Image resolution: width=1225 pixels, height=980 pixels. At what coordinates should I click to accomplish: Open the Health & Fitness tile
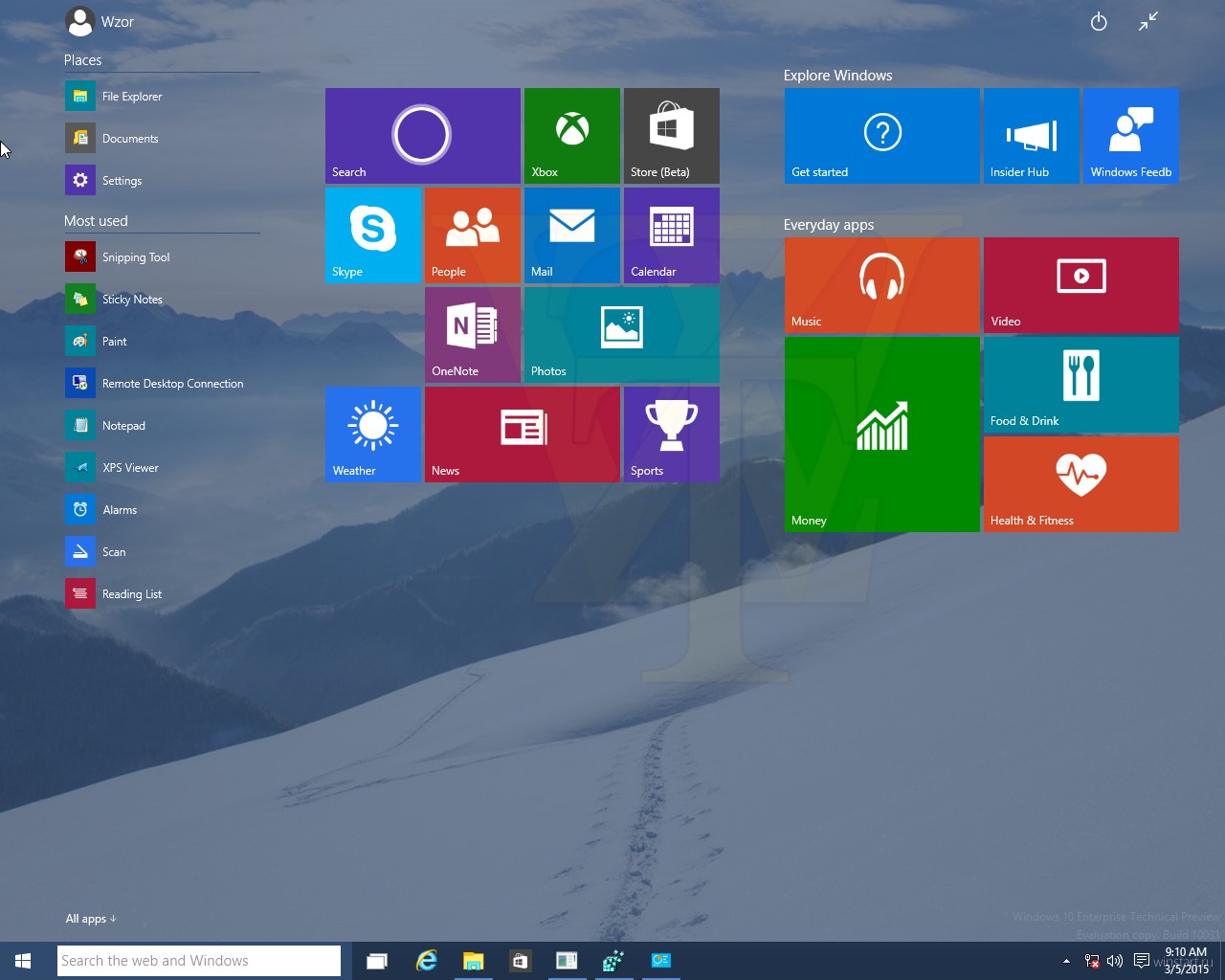pos(1081,484)
